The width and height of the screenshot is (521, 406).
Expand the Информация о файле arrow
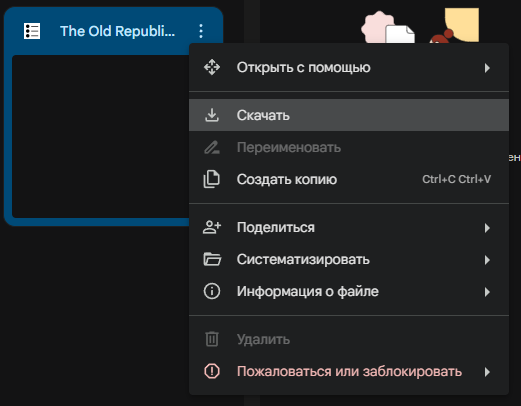coord(487,292)
